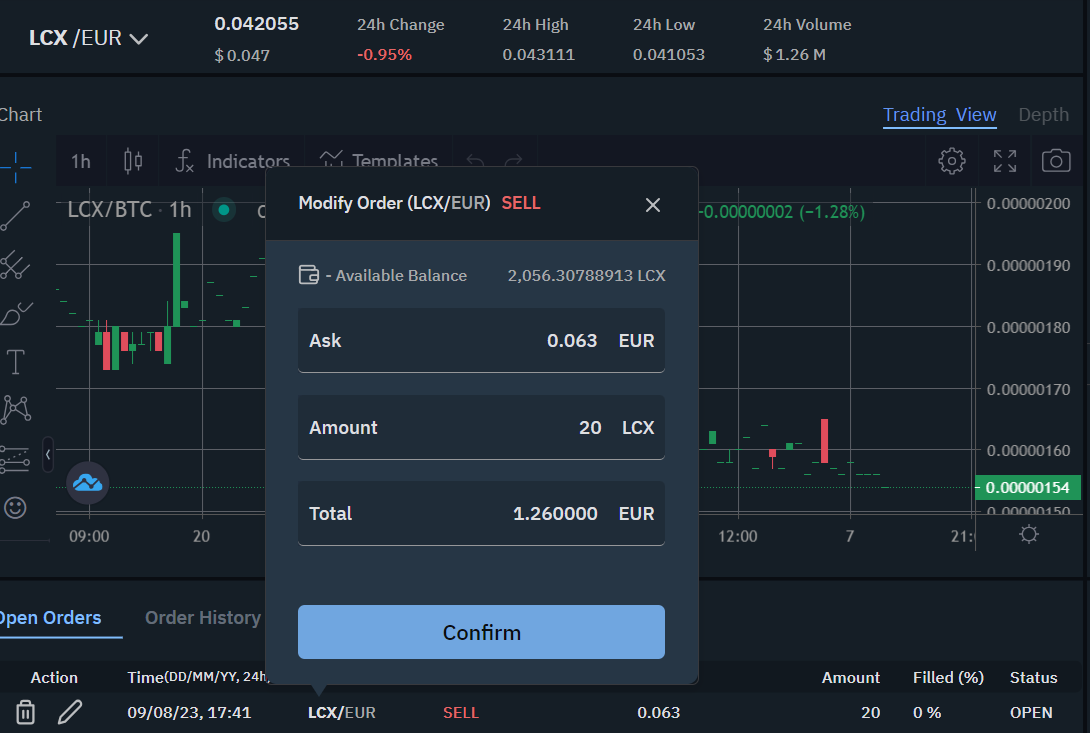The image size is (1090, 733).
Task: Switch to the Order History tab
Action: (202, 618)
